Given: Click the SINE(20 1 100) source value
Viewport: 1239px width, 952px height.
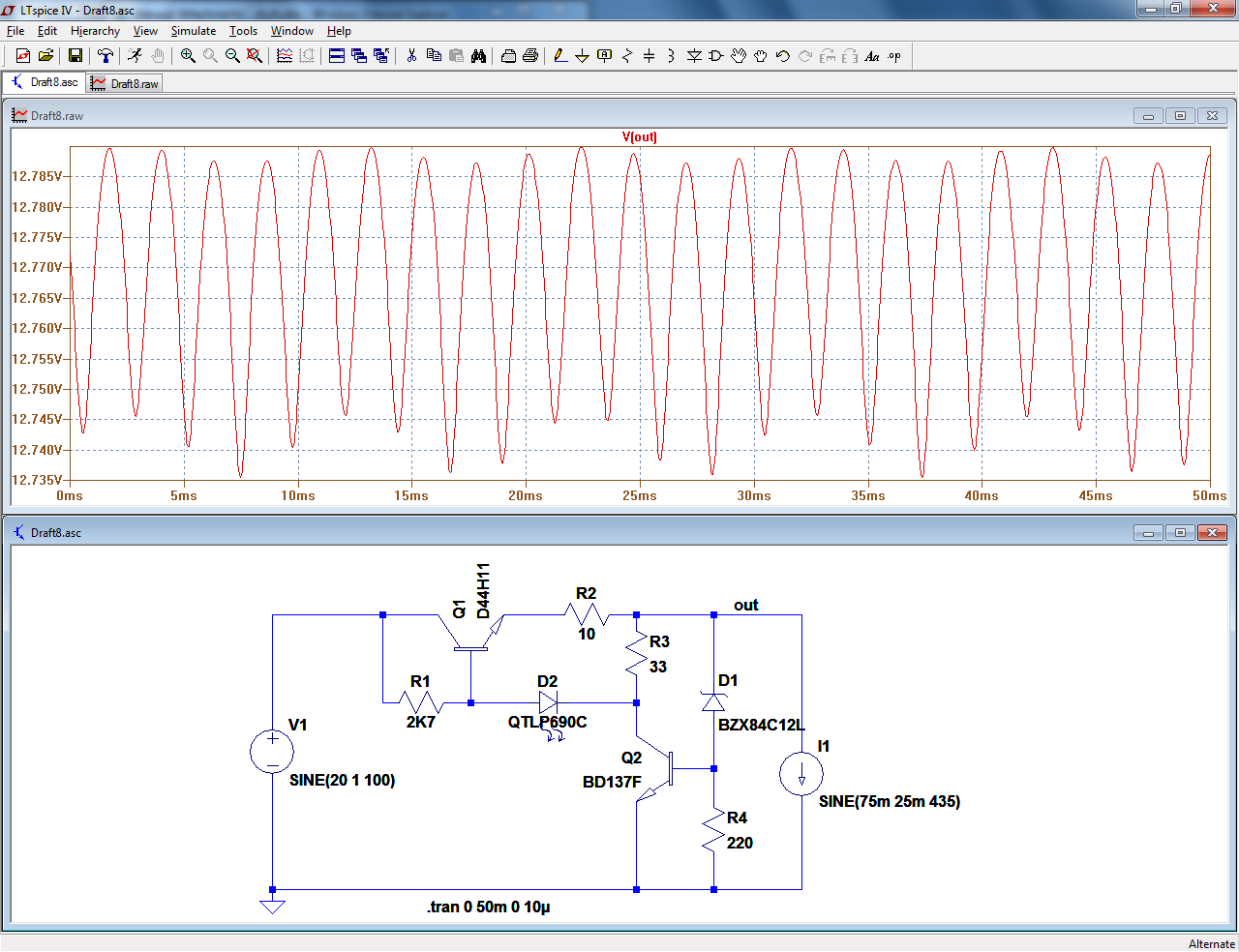Looking at the screenshot, I should coord(342,780).
